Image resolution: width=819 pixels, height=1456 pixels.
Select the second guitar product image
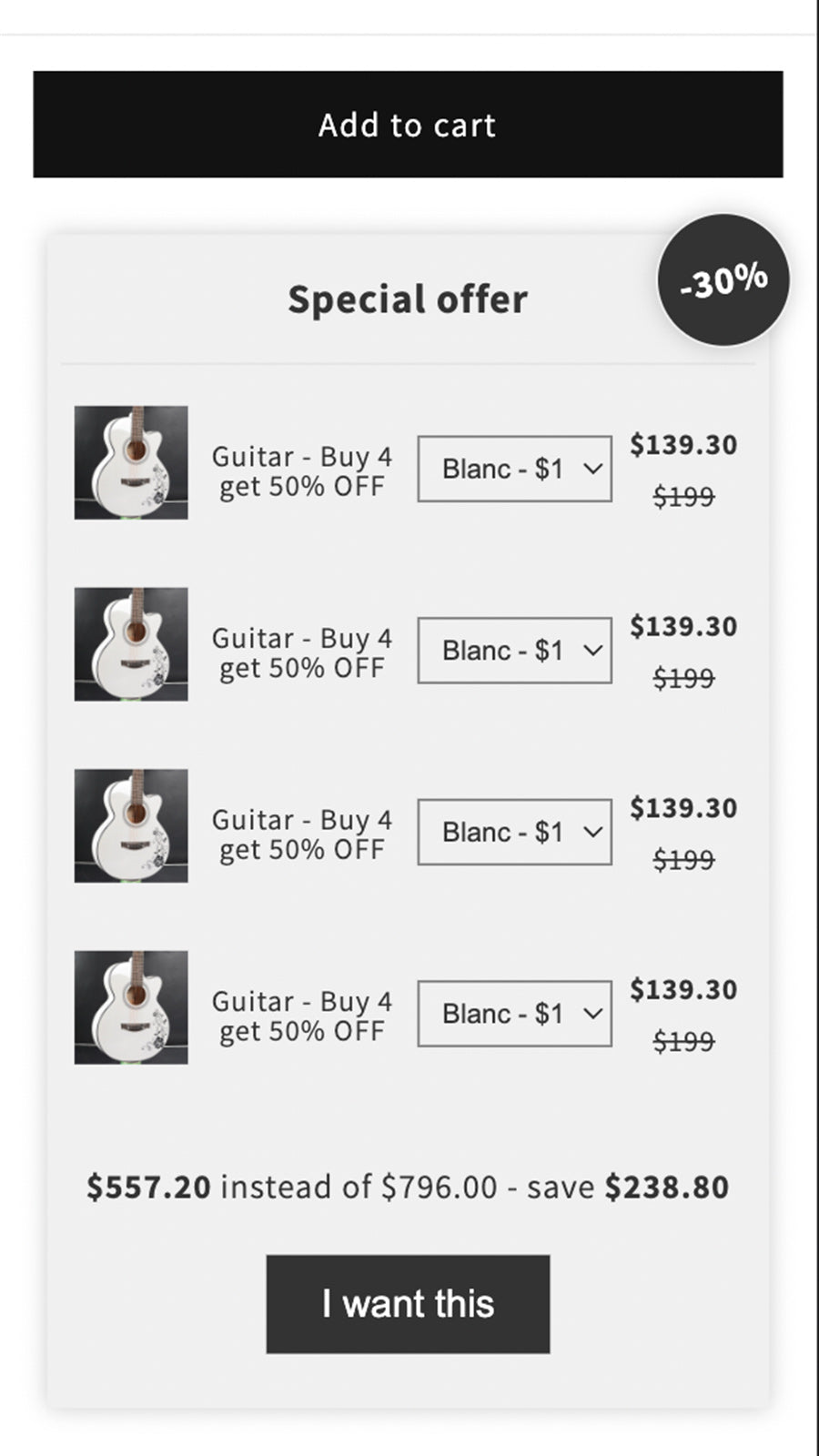pyautogui.click(x=131, y=644)
